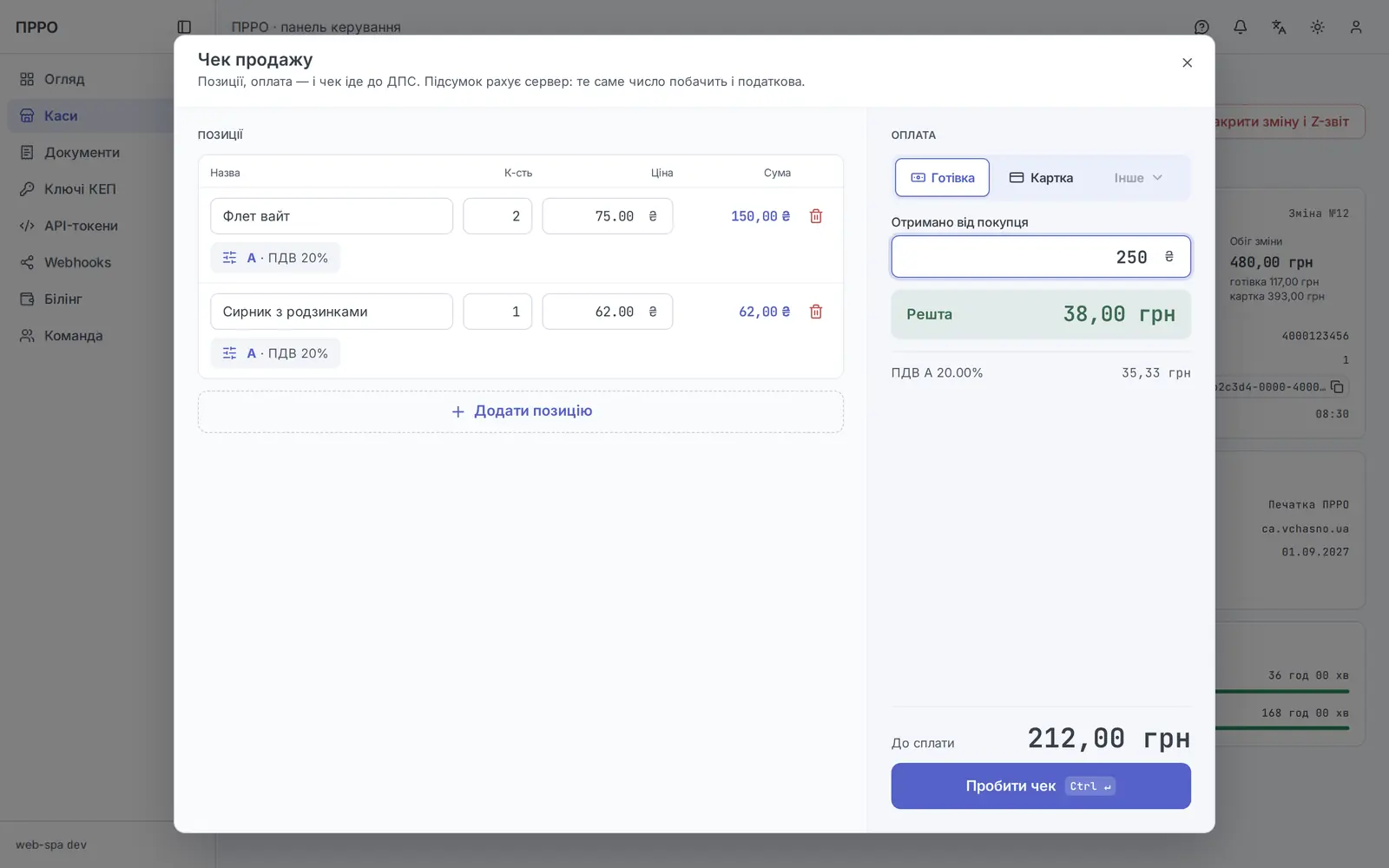This screenshot has height=868, width=1389.
Task: Edit quantity field showing 2
Action: tap(497, 216)
